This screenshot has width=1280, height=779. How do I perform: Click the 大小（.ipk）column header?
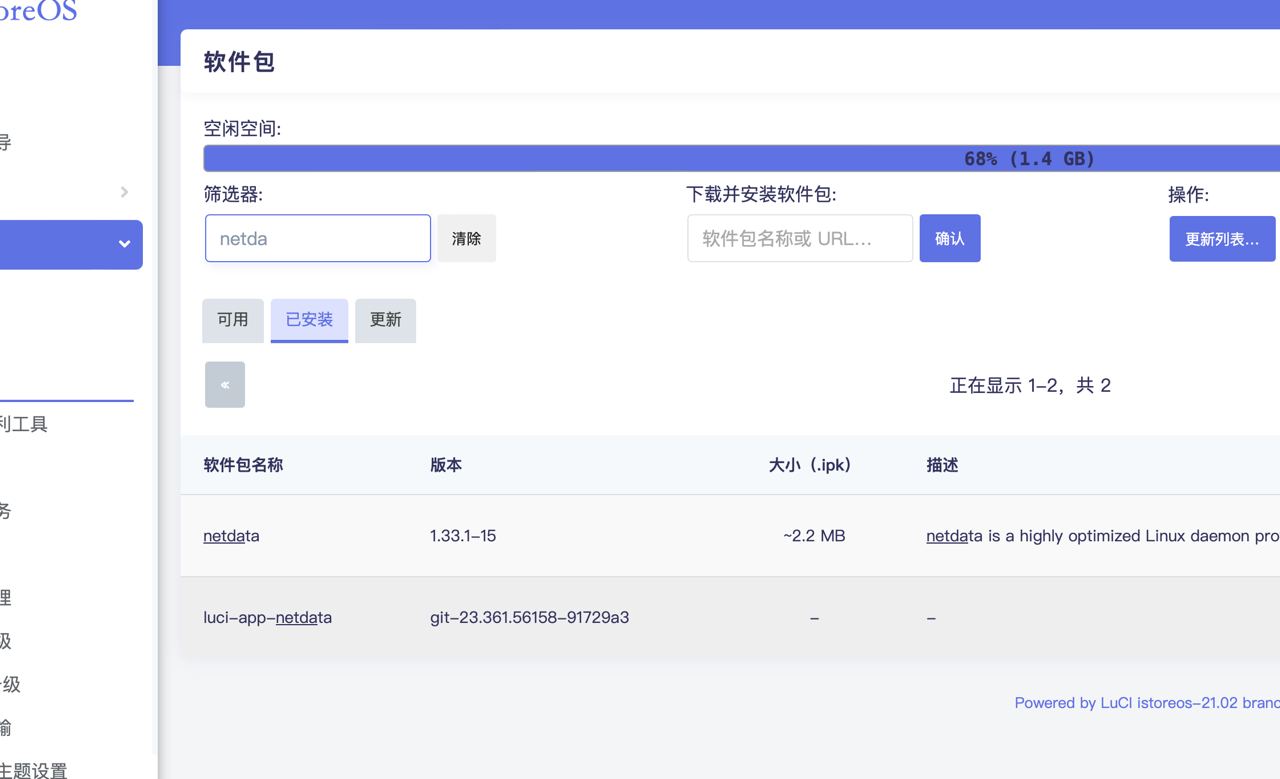click(x=810, y=465)
